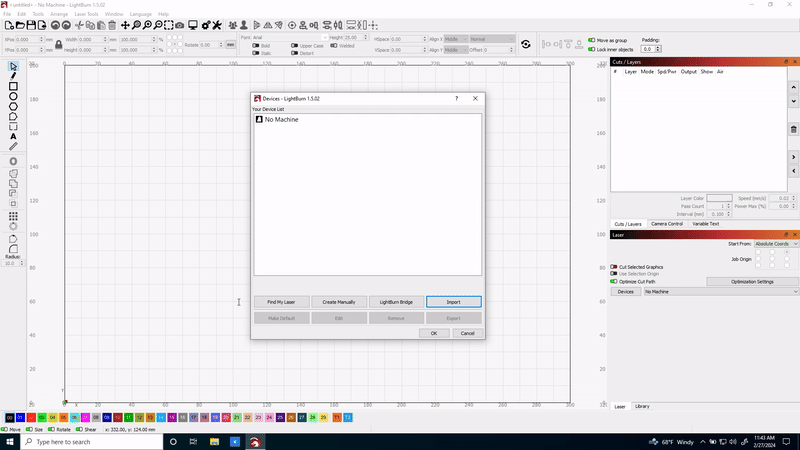Click the aspect ratio lock icon
Viewport: 800px width, 450px height.
pyautogui.click(x=59, y=45)
